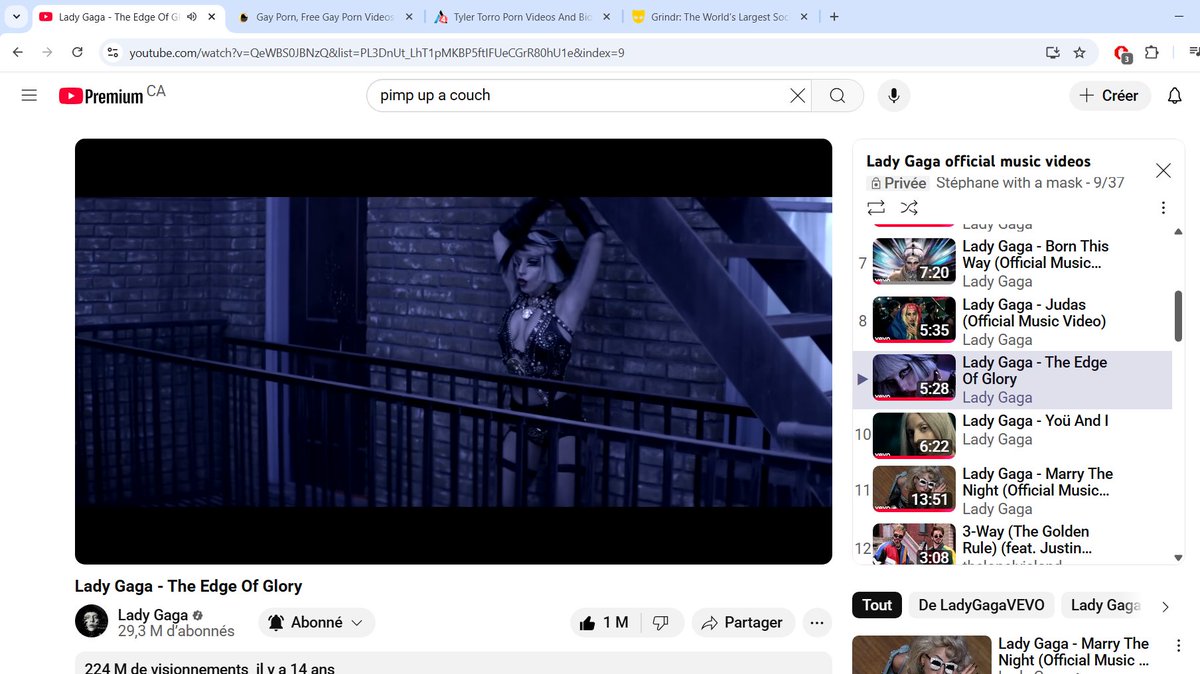This screenshot has width=1200, height=674.
Task: Open the red extension icon with badge
Action: pyautogui.click(x=1123, y=53)
